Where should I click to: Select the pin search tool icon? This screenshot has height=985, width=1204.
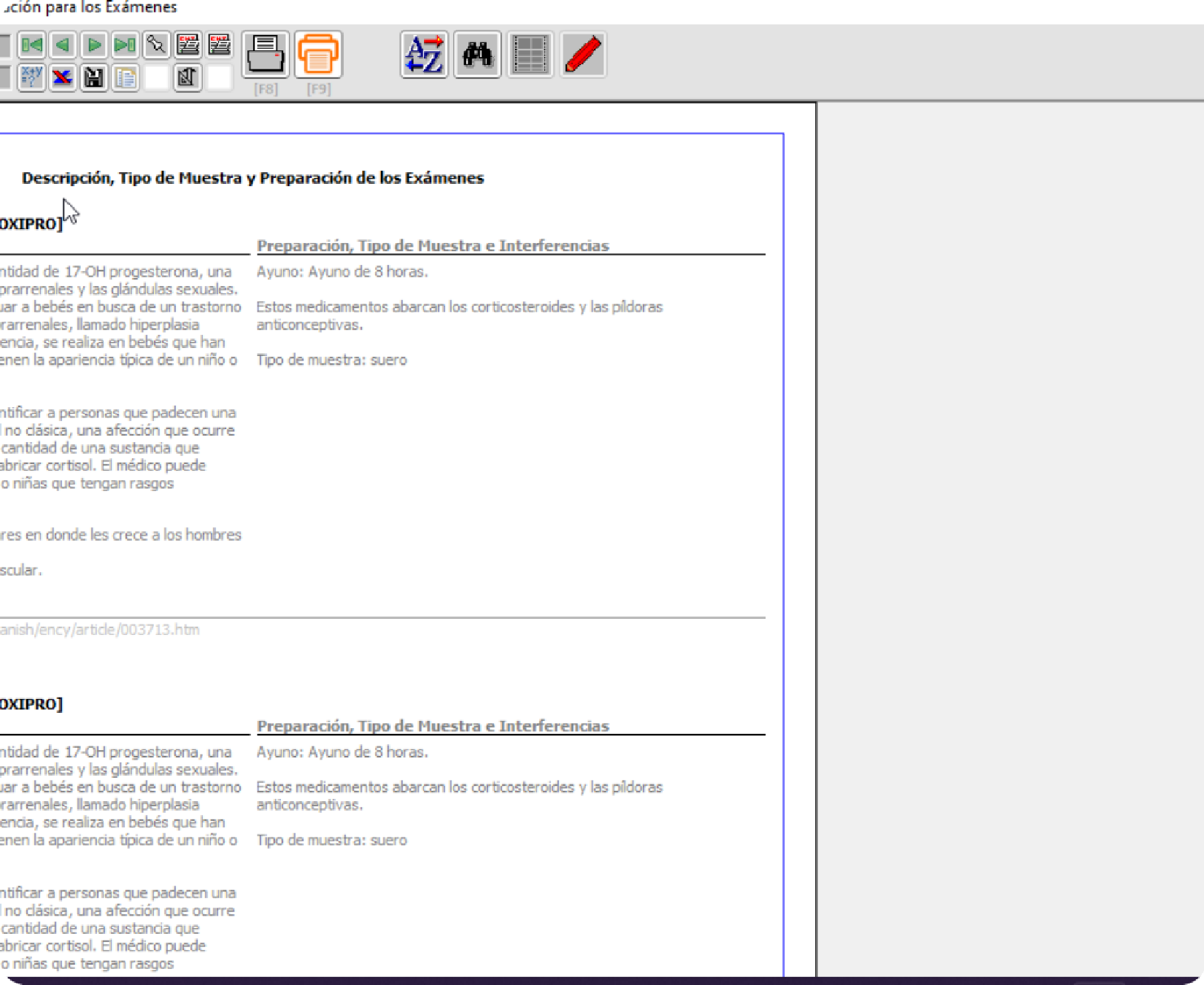tap(155, 45)
